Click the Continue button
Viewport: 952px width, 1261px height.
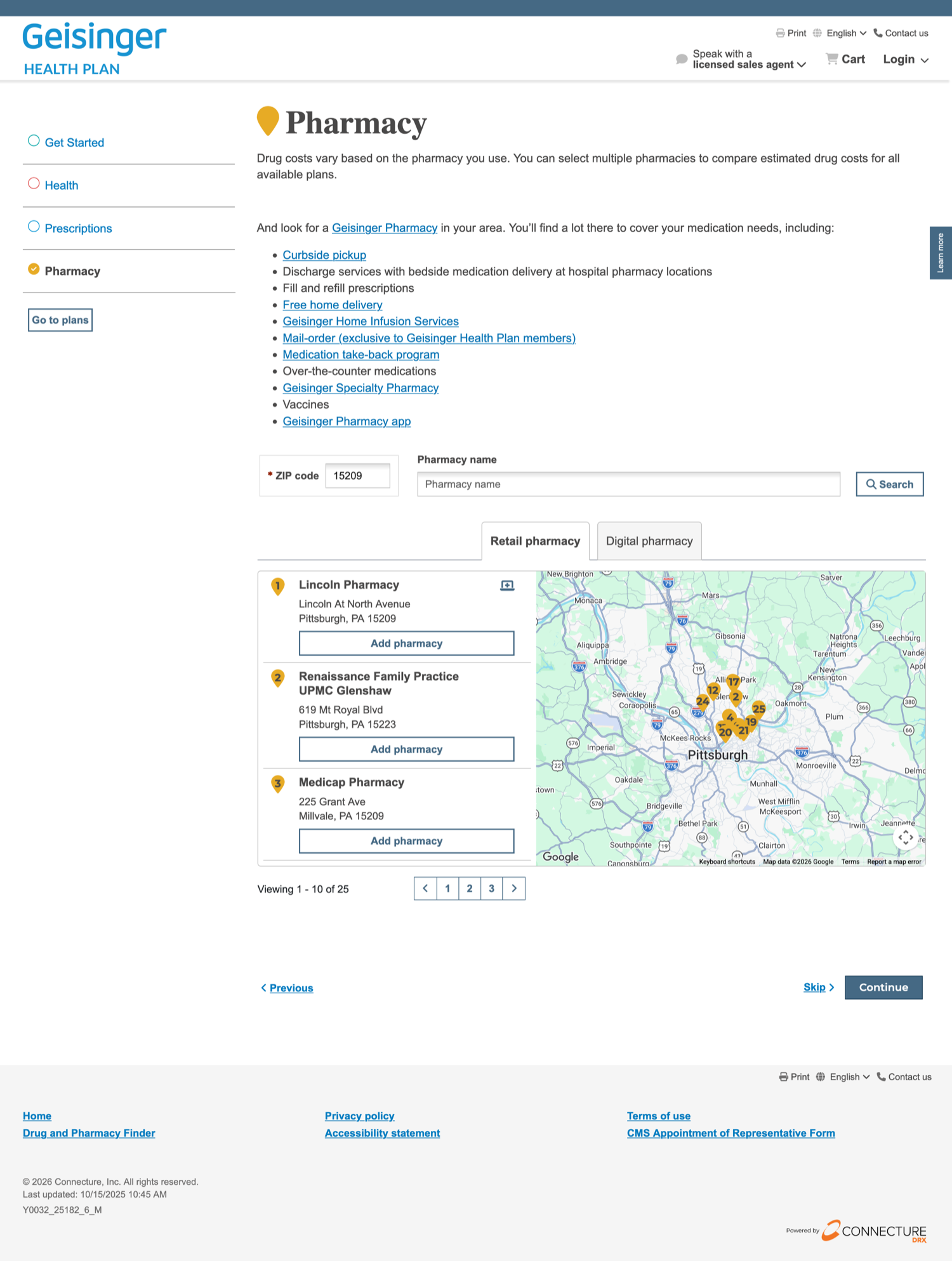click(x=883, y=987)
